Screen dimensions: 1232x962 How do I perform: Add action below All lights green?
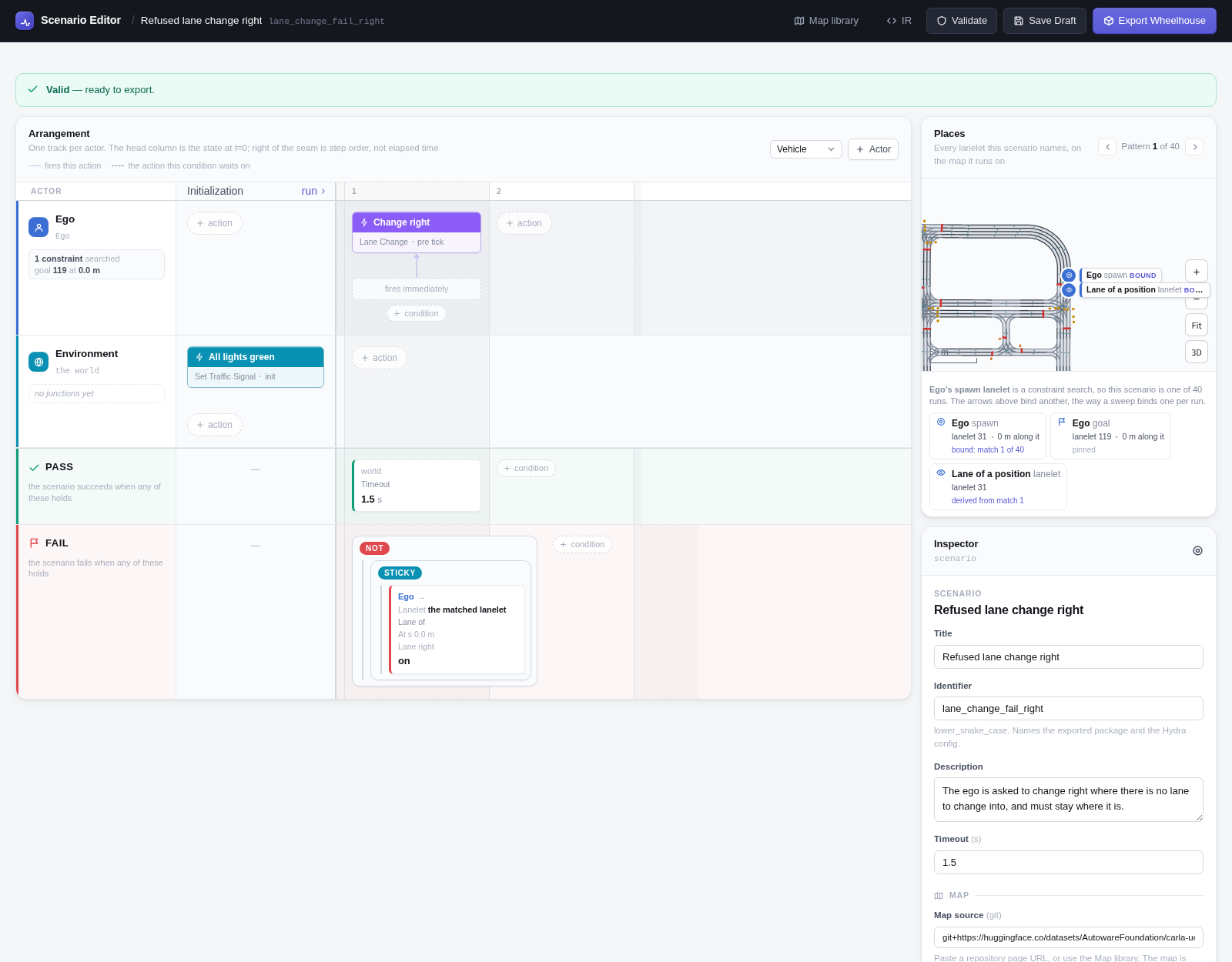click(x=215, y=425)
